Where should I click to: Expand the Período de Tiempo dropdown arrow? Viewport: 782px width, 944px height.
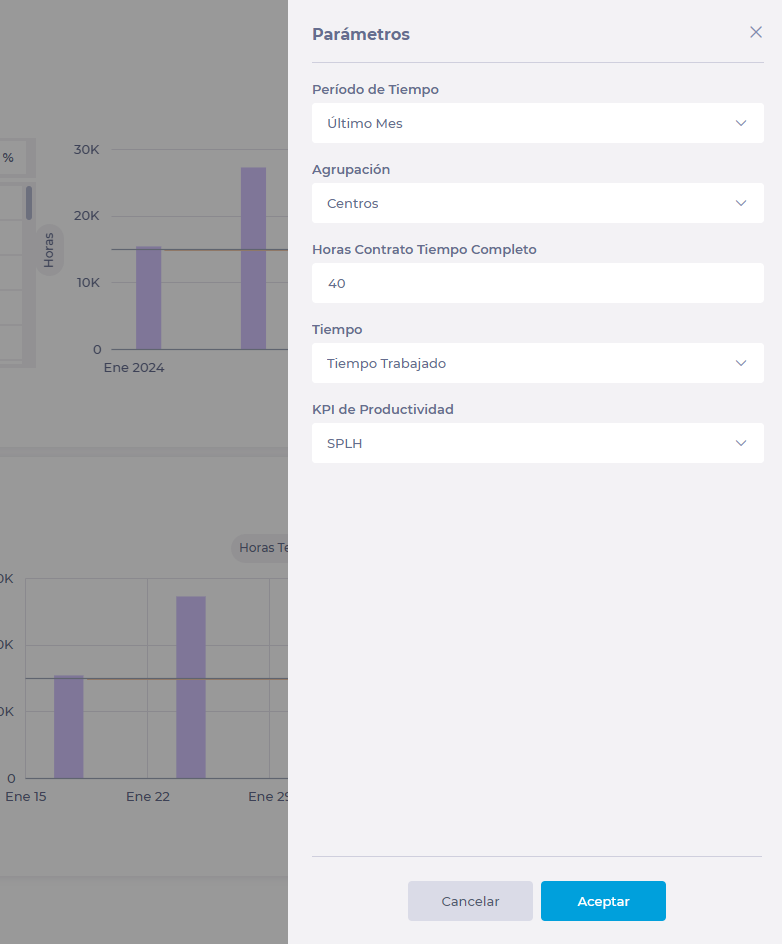click(x=741, y=123)
